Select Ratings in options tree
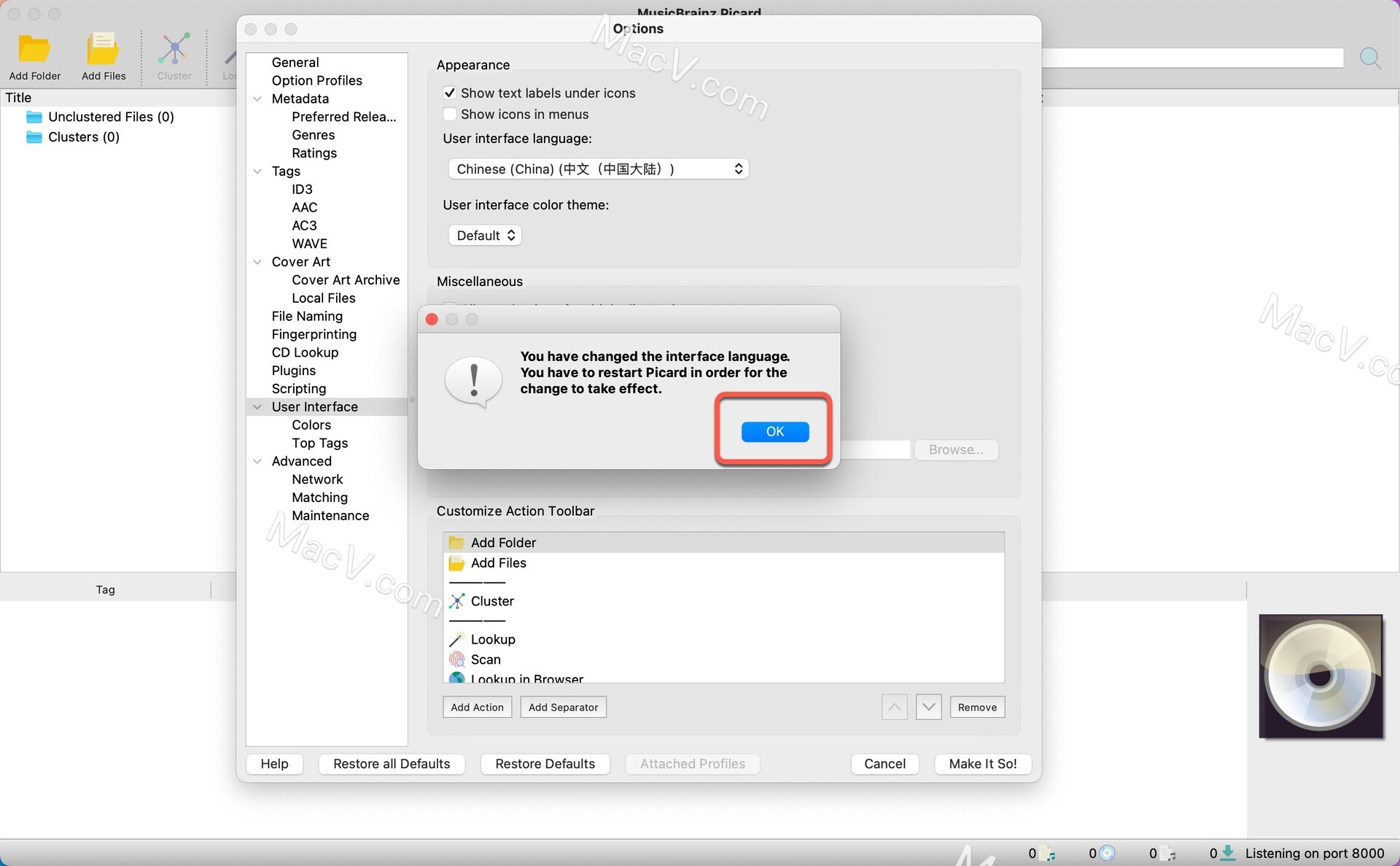 (314, 153)
